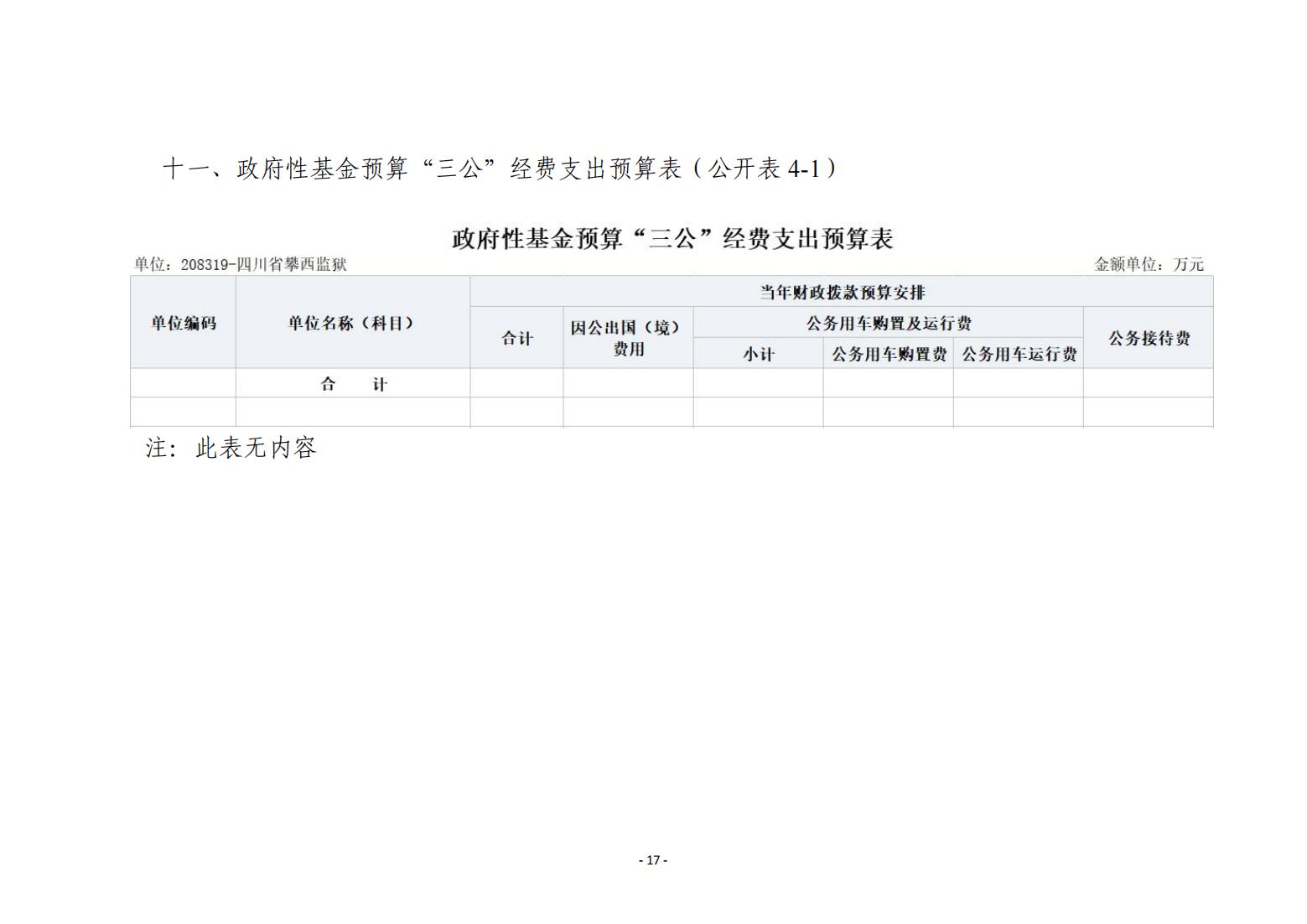1307x924 pixels.
Task: Click the page number "- 17 -"
Action: click(653, 860)
